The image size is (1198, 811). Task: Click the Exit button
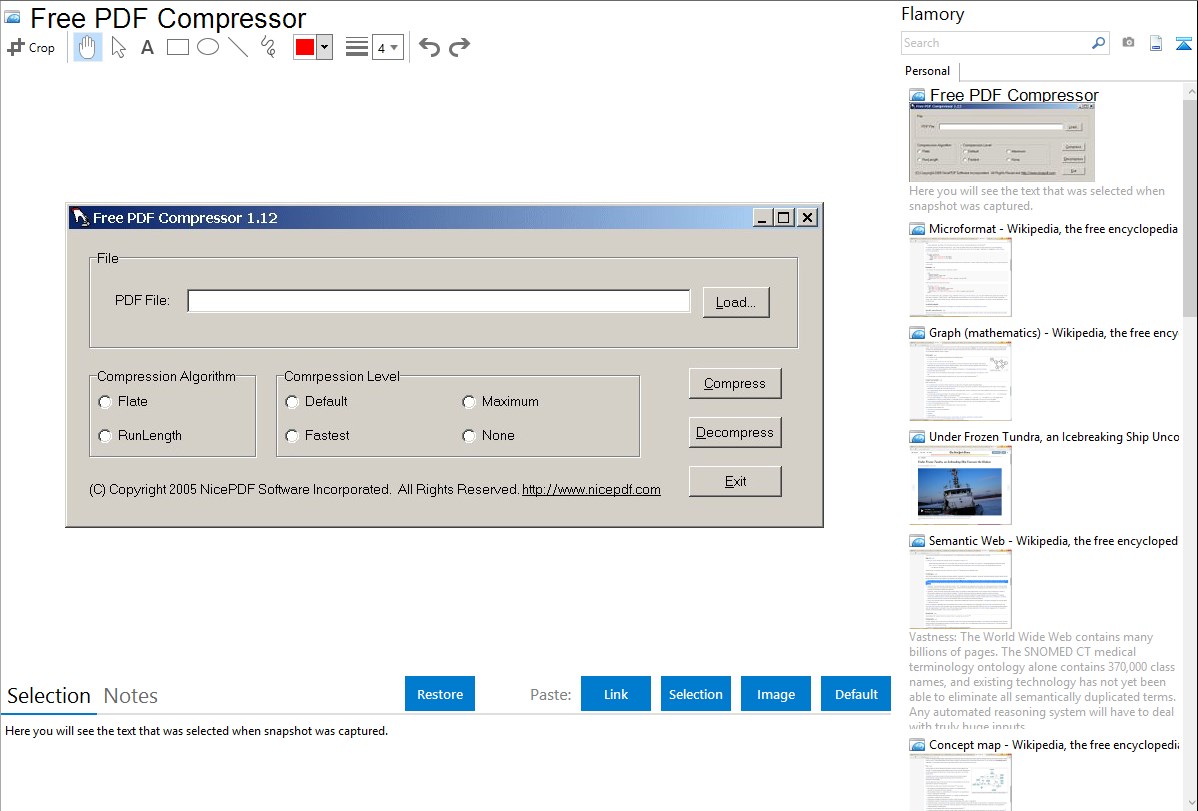pos(735,482)
